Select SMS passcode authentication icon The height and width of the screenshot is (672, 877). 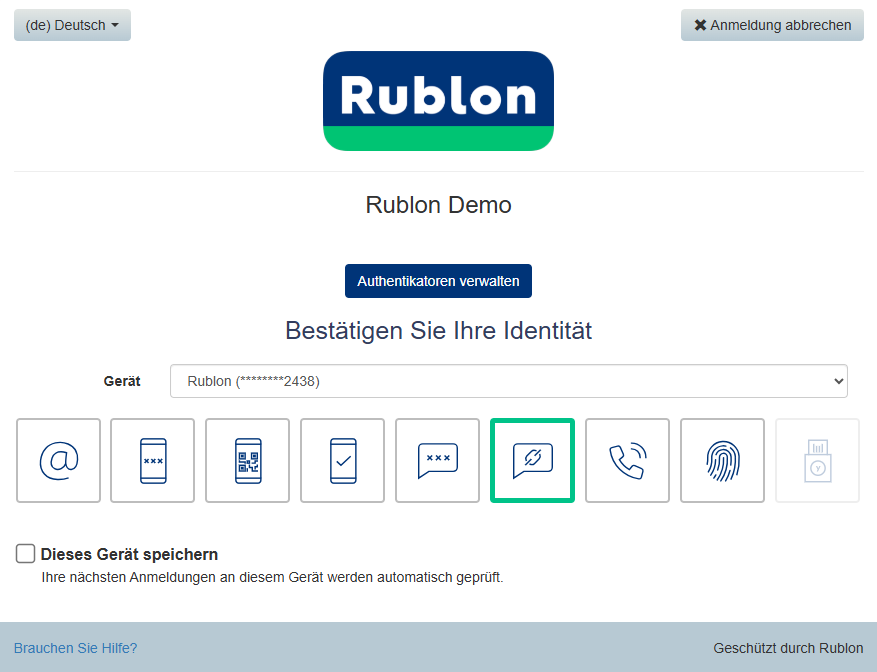(x=437, y=460)
